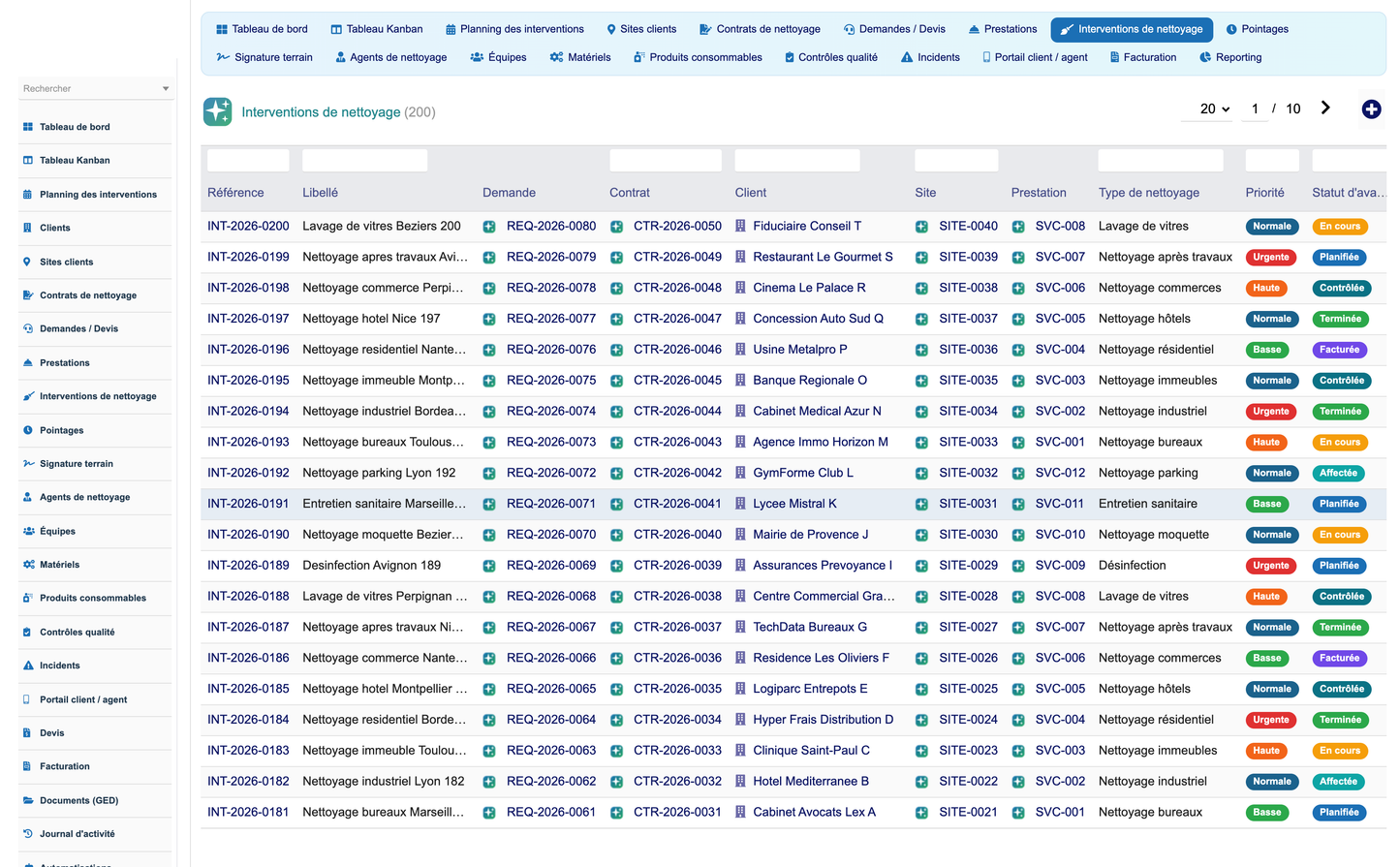Open the page size dropdown showing 20

(1214, 108)
